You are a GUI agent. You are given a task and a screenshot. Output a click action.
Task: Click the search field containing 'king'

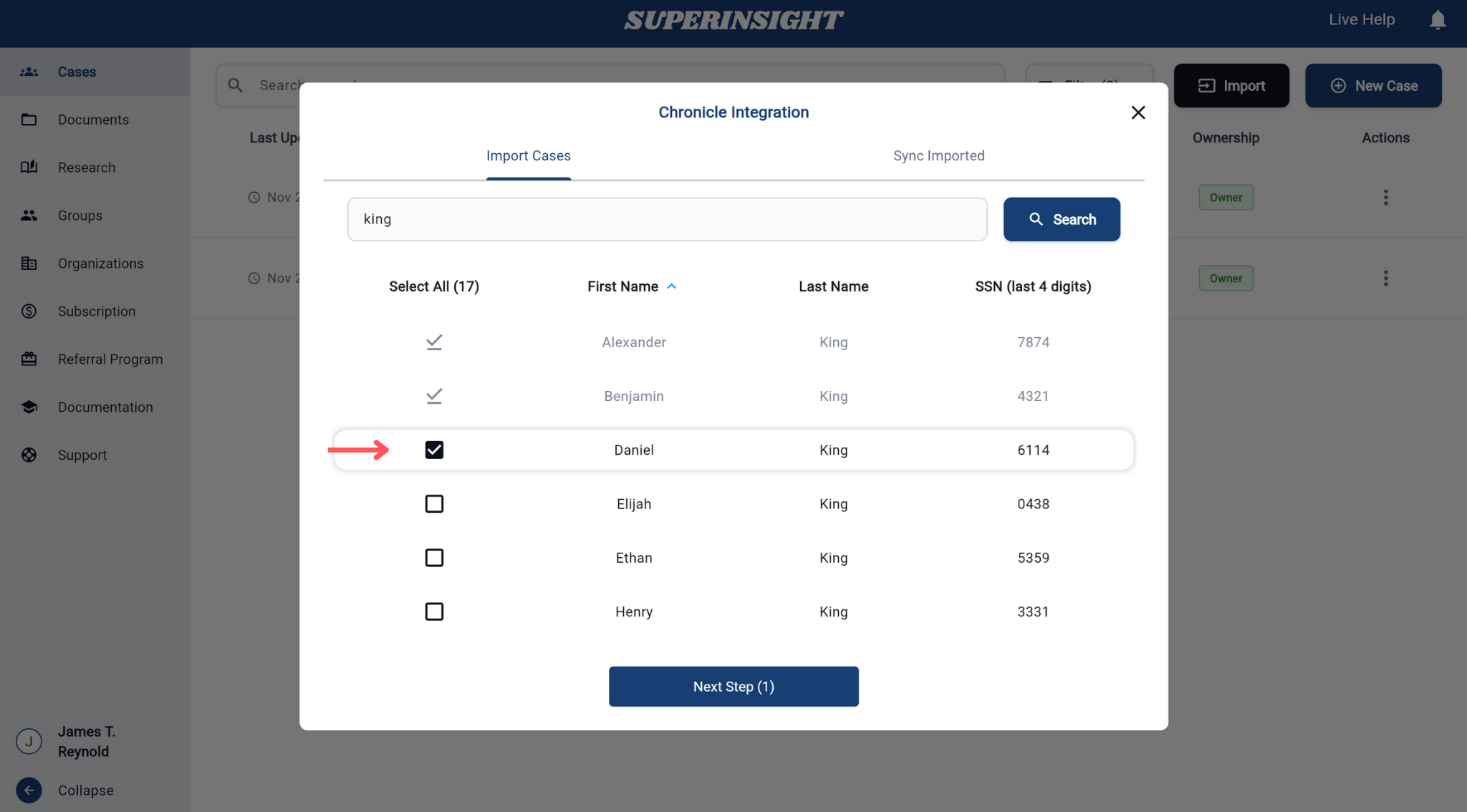(x=667, y=219)
